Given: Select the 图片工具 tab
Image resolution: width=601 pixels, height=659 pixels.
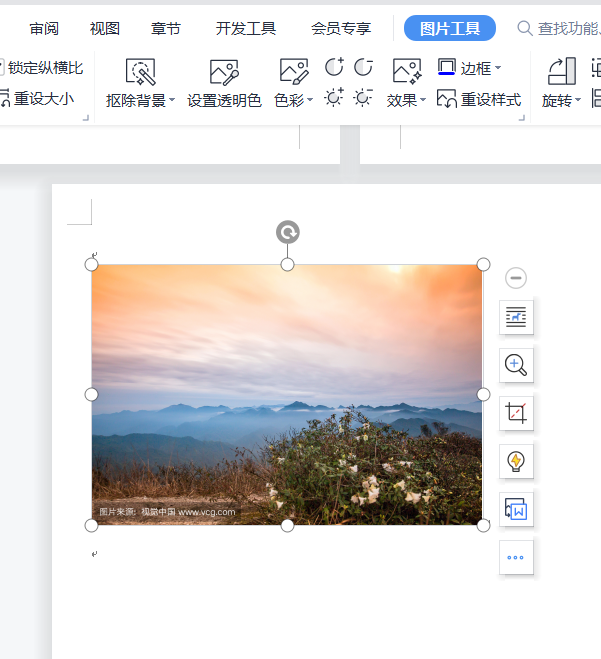Looking at the screenshot, I should pyautogui.click(x=450, y=28).
